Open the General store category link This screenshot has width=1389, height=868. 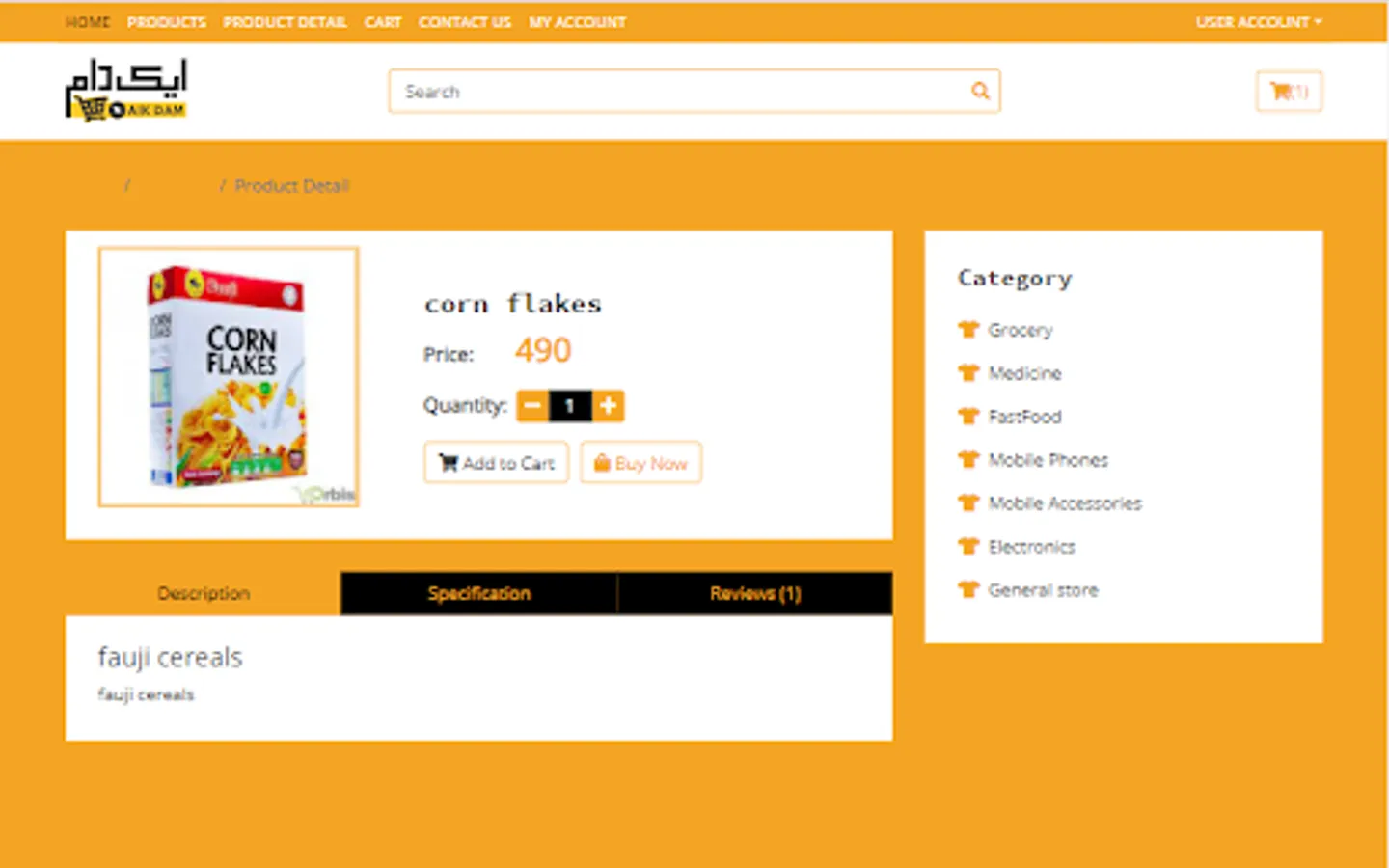coord(1043,590)
